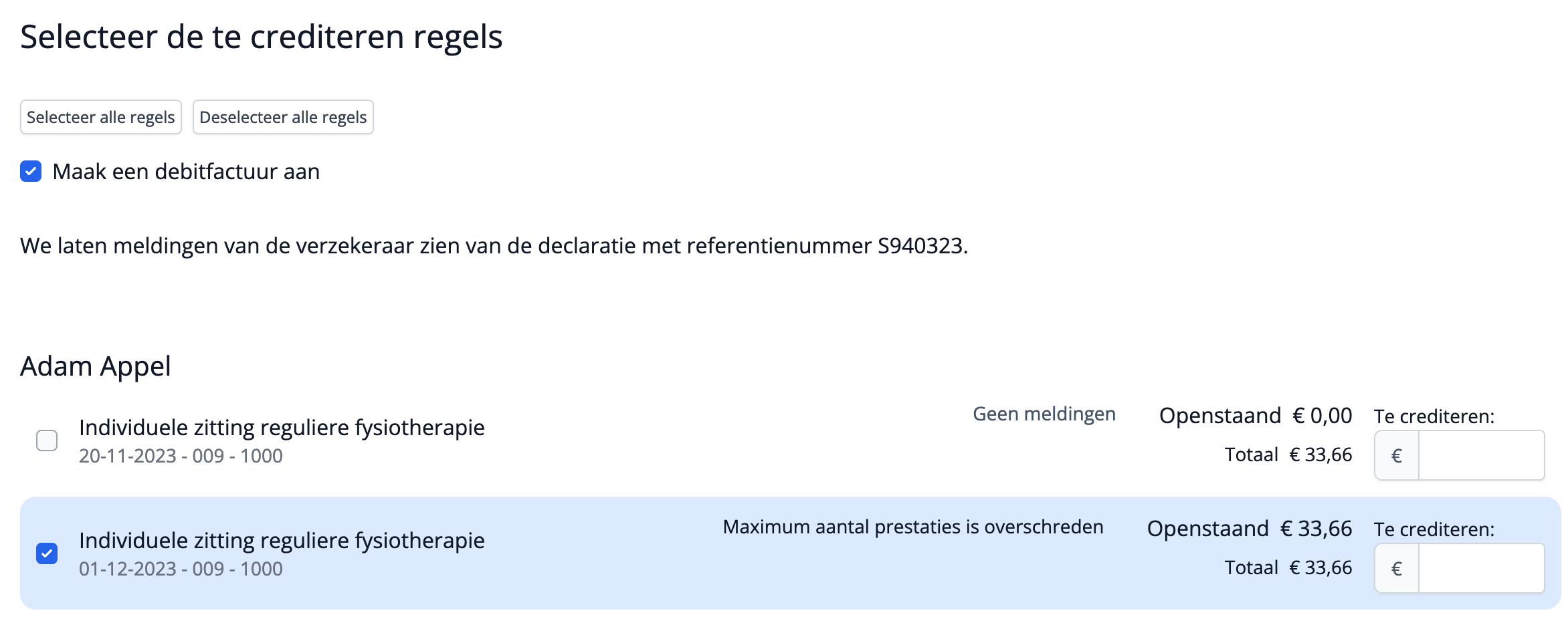This screenshot has width=1568, height=635.
Task: Click the euro symbol in the second crediteren field
Action: [x=1395, y=568]
